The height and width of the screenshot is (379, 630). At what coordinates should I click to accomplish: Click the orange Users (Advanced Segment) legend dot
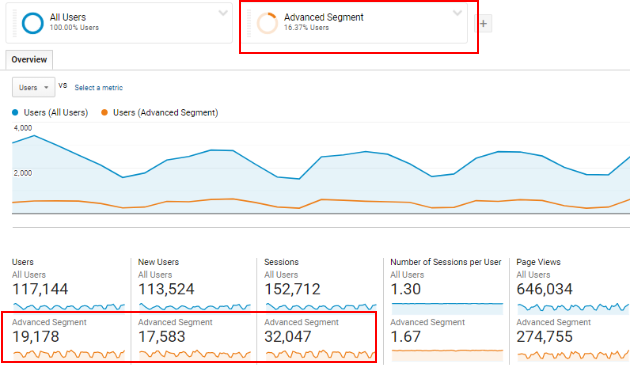pos(104,113)
